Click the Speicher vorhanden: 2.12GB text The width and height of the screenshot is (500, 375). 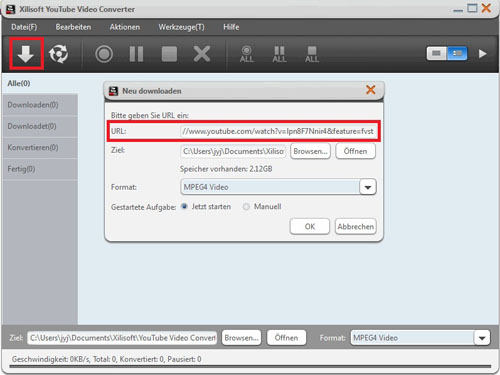(x=226, y=169)
